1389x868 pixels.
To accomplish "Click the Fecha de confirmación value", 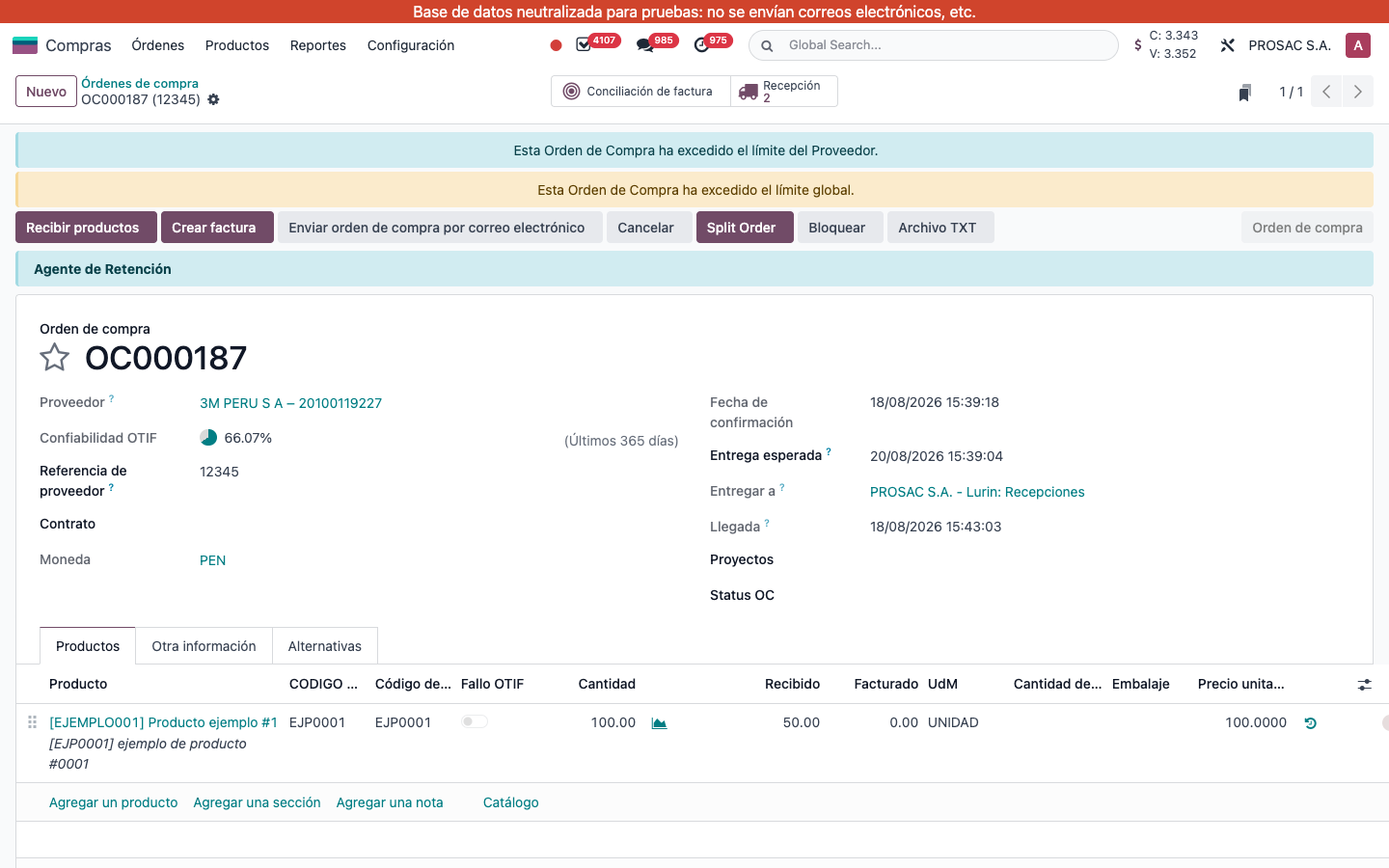I will [935, 402].
